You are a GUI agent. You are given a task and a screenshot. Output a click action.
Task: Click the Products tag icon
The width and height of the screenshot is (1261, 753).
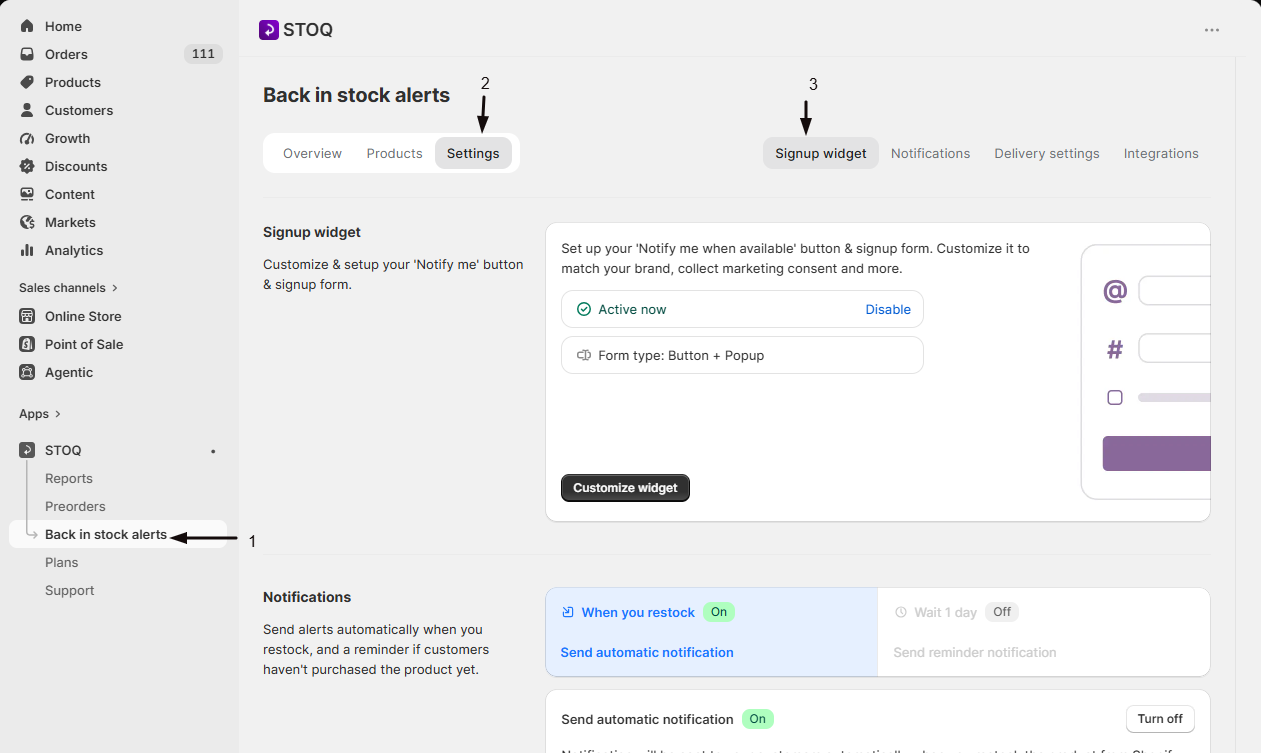click(x=27, y=82)
